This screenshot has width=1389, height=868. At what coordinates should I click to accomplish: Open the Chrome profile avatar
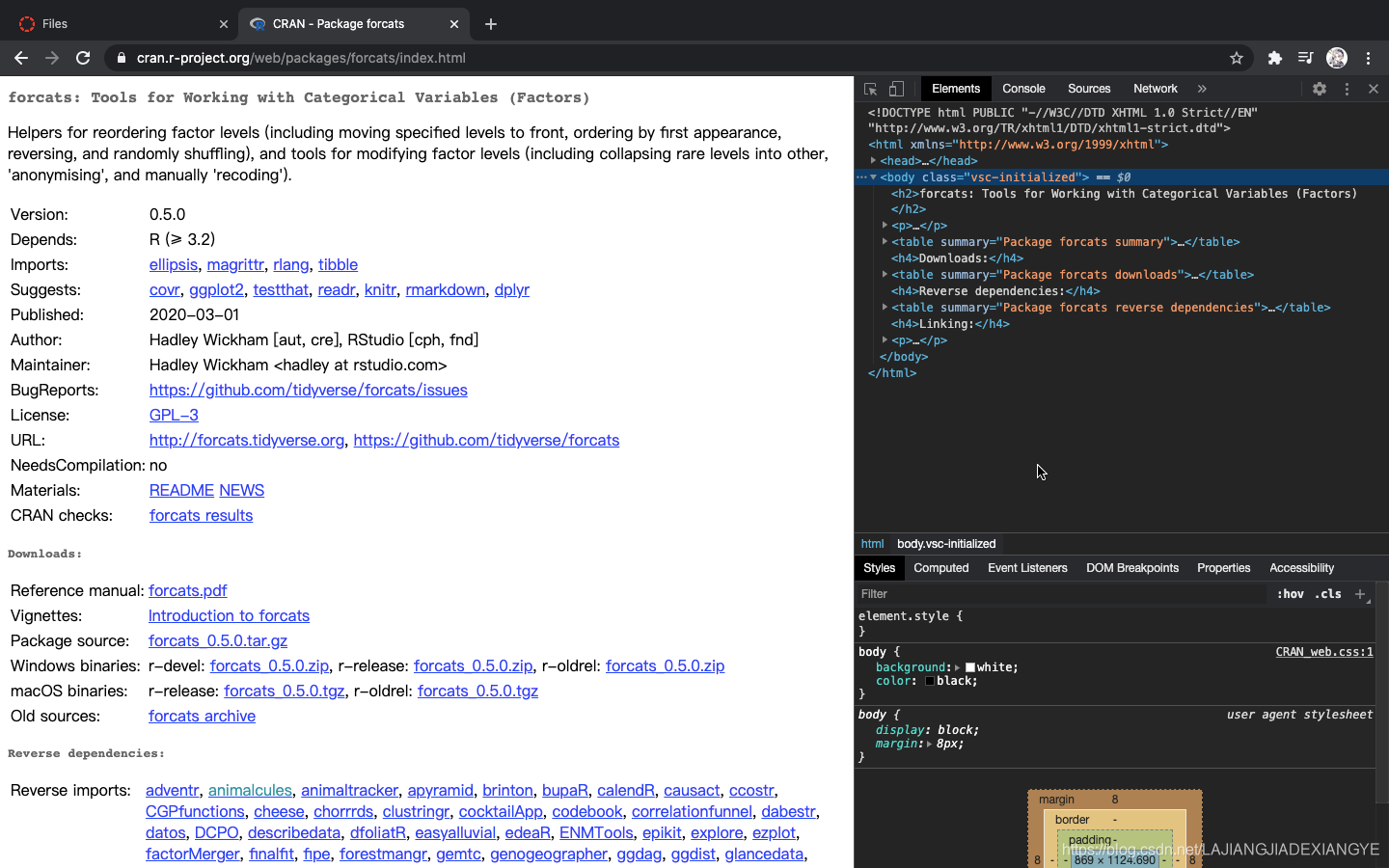pos(1337,58)
